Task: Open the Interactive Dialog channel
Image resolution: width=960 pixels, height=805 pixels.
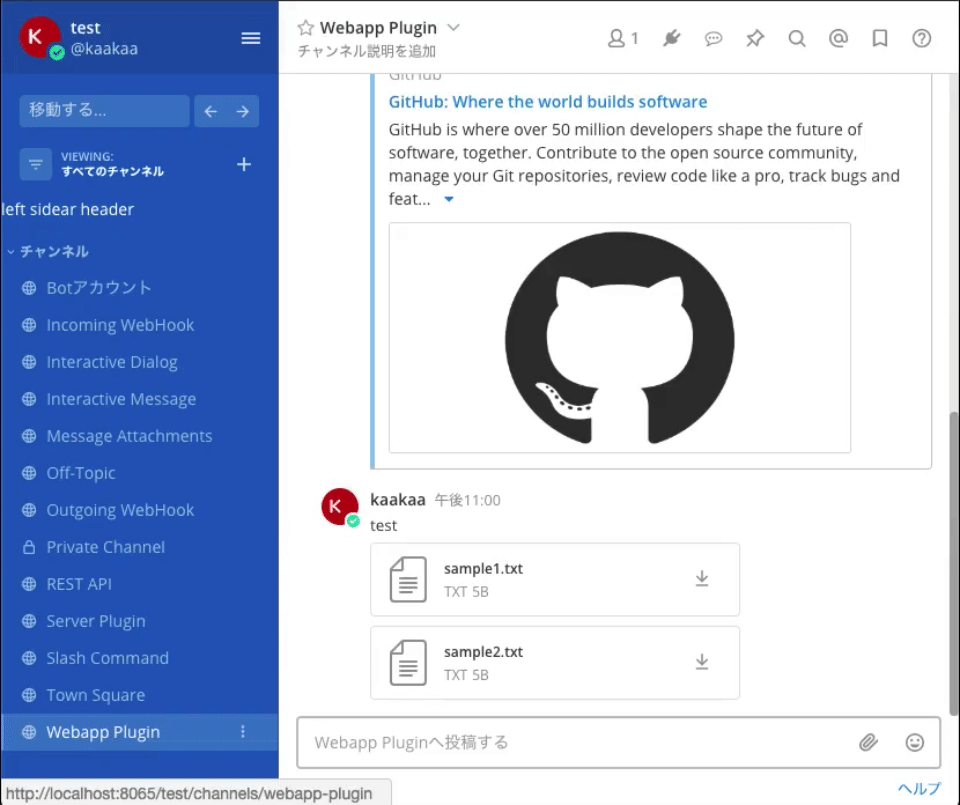Action: [140, 362]
